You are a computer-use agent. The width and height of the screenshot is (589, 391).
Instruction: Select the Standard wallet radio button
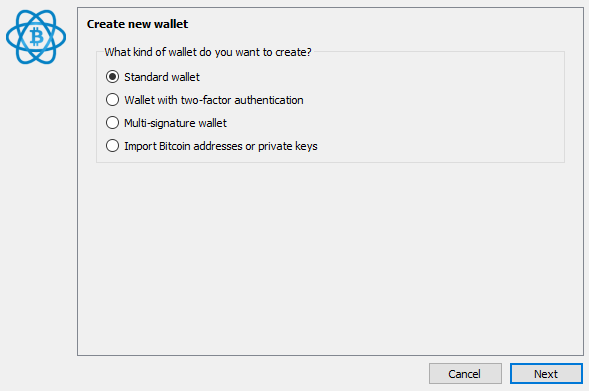point(112,77)
